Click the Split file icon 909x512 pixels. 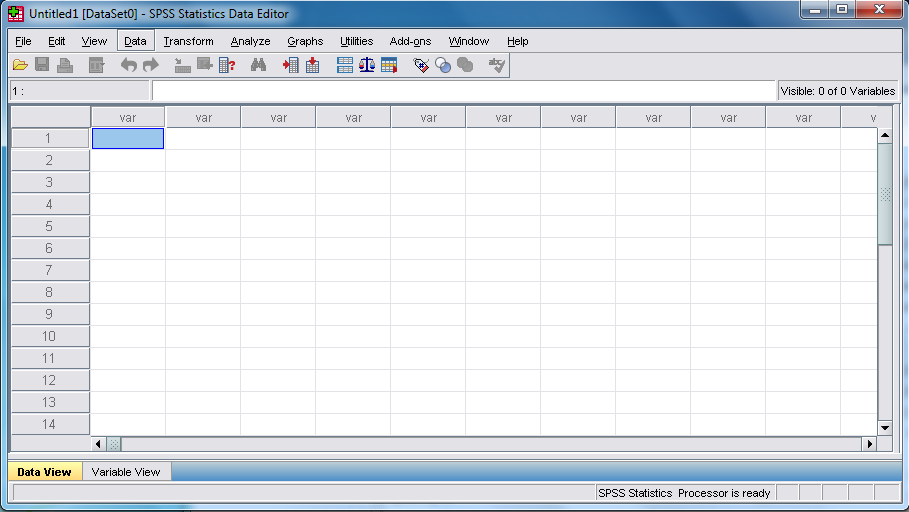[x=345, y=65]
